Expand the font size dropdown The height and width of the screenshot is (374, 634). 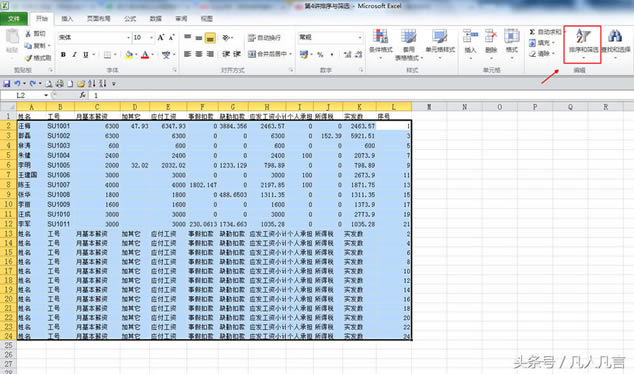(152, 38)
